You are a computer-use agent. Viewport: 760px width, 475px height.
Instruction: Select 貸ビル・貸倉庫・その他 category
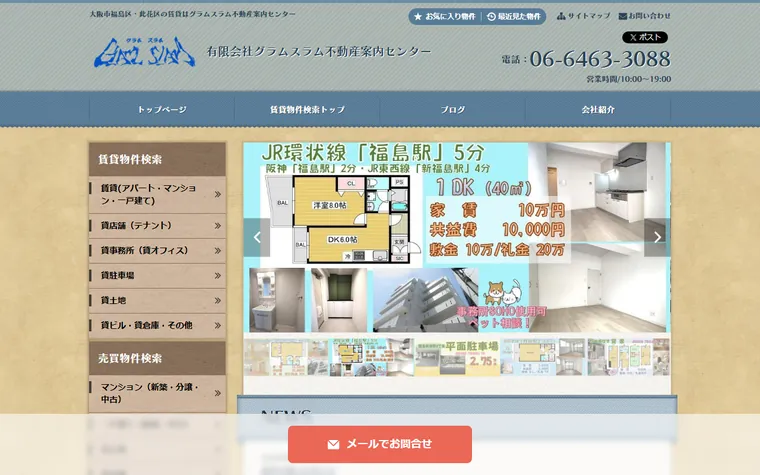click(158, 325)
